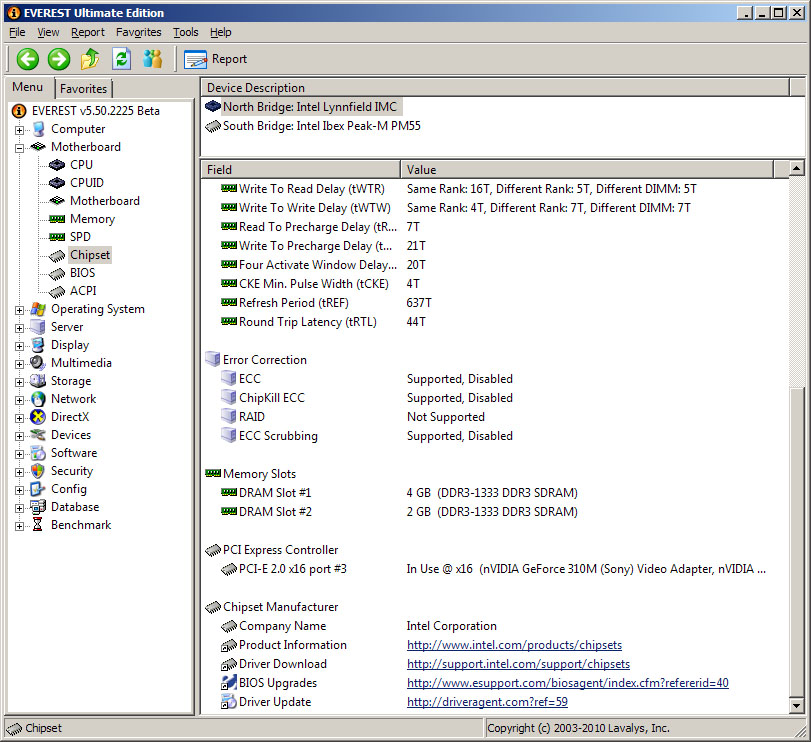Open the Intel support chipsets link
This screenshot has height=742, width=811.
[518, 664]
